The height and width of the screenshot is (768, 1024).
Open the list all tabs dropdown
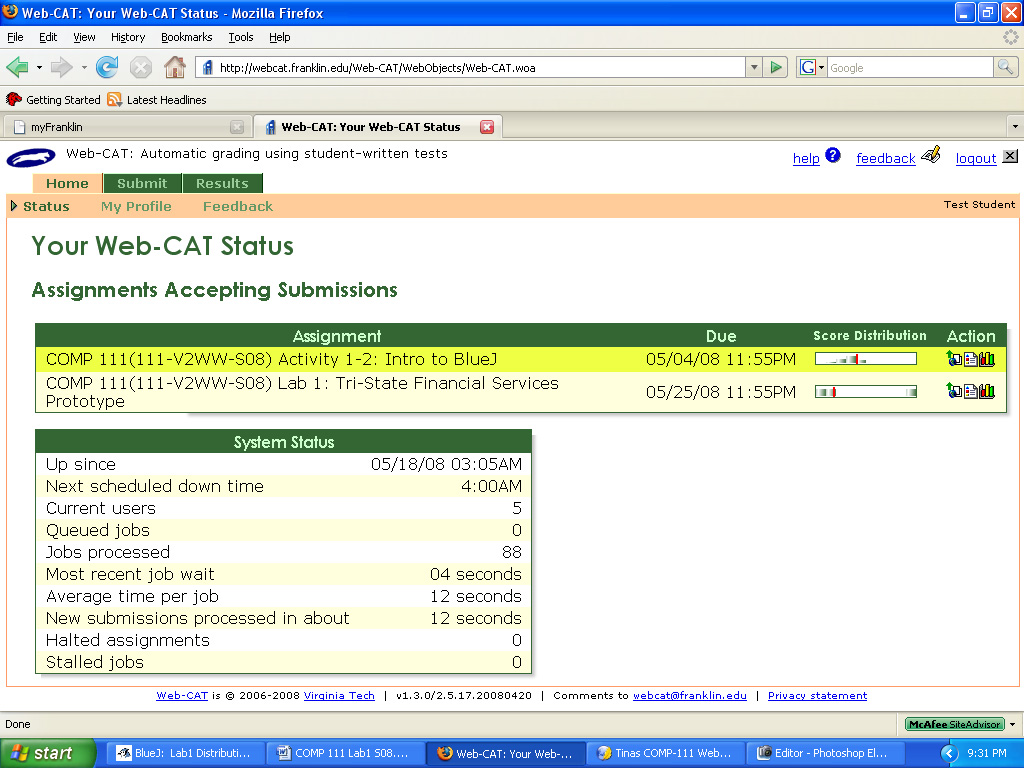[x=1014, y=127]
